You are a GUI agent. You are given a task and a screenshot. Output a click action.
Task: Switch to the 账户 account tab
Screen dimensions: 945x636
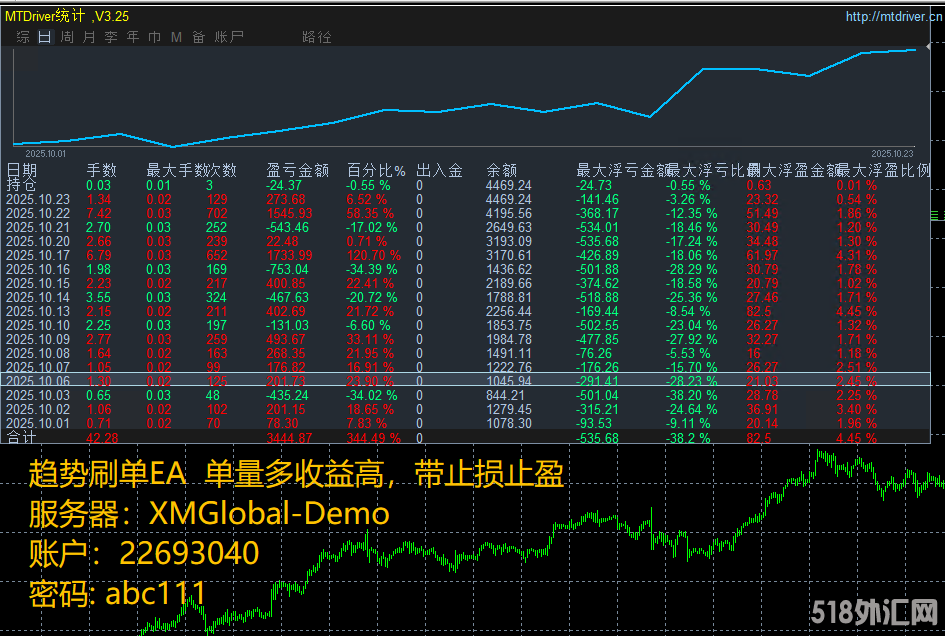pos(229,37)
